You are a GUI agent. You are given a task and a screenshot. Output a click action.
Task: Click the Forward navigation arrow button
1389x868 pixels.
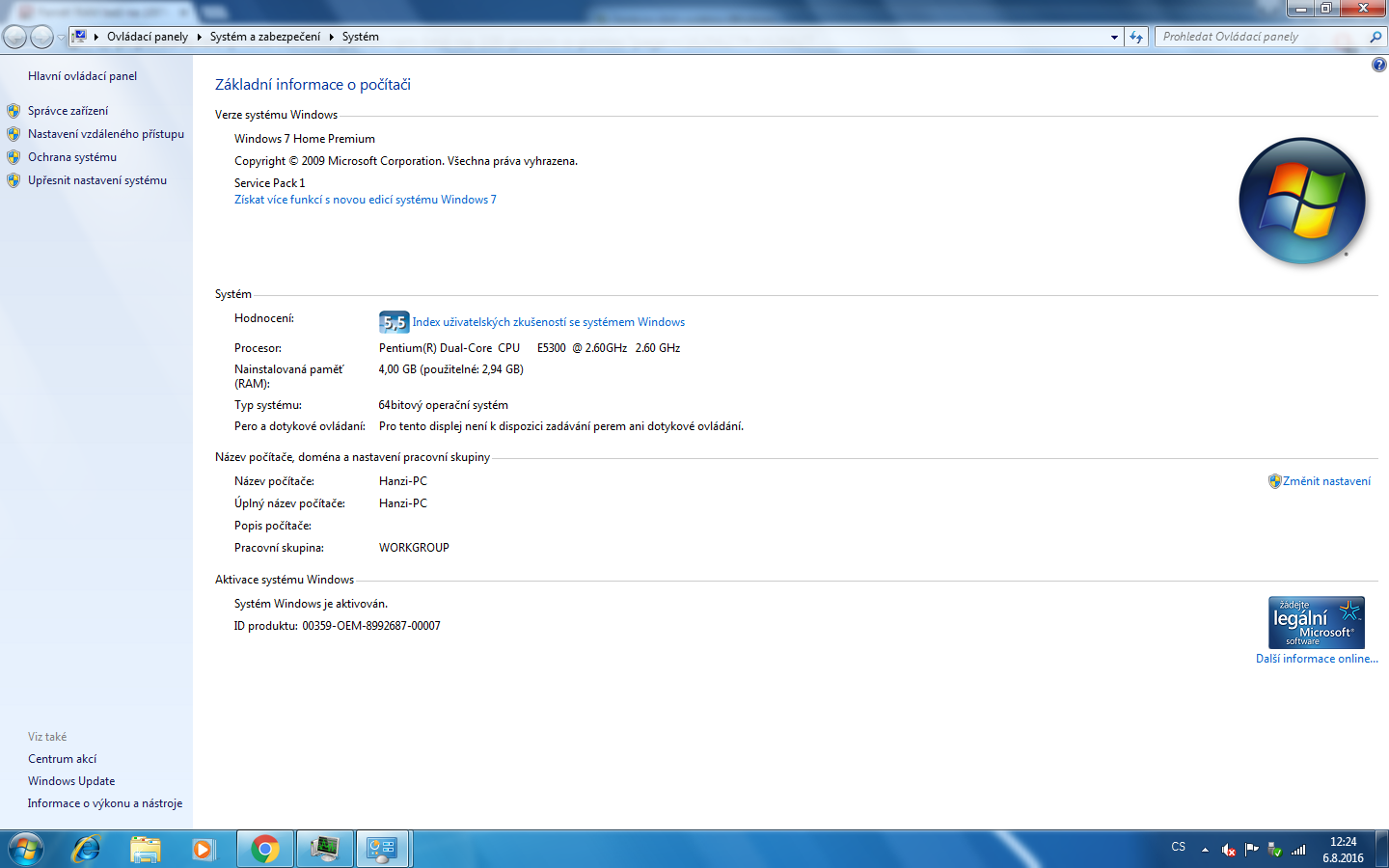pos(41,37)
